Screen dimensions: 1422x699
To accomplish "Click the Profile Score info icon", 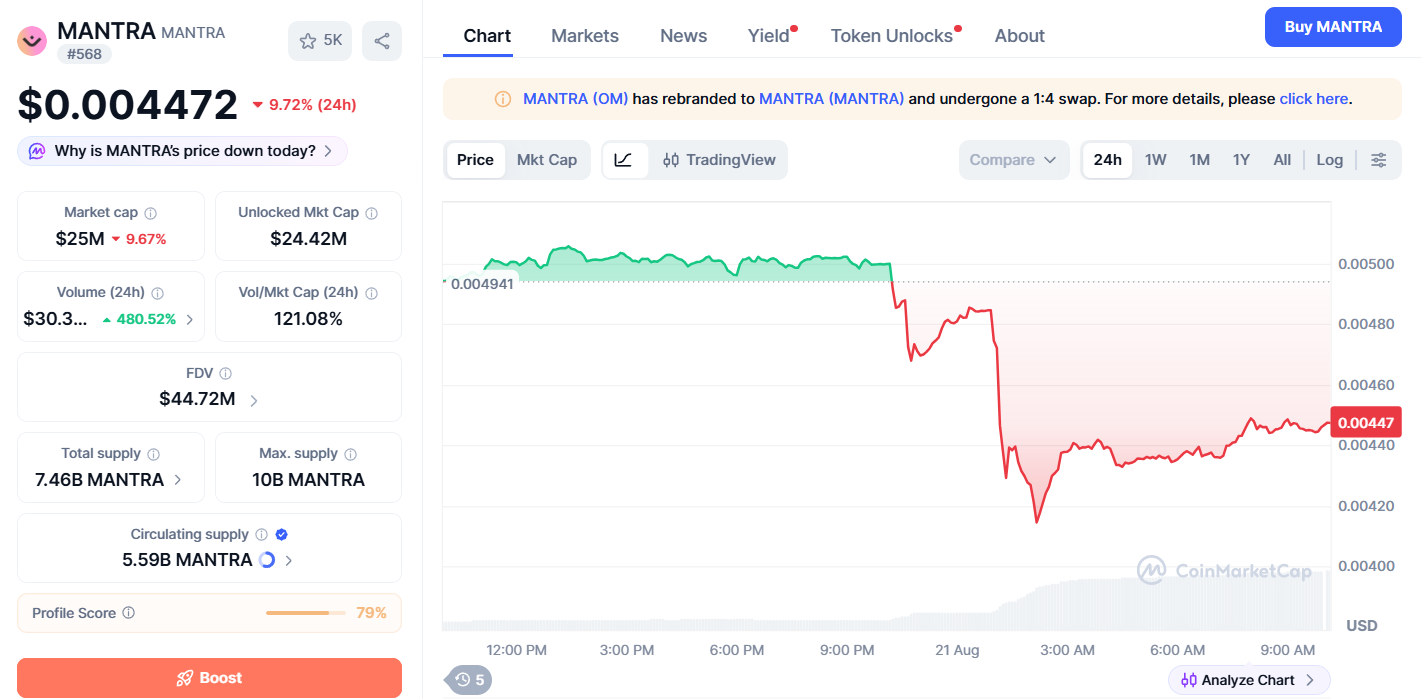I will pyautogui.click(x=129, y=613).
